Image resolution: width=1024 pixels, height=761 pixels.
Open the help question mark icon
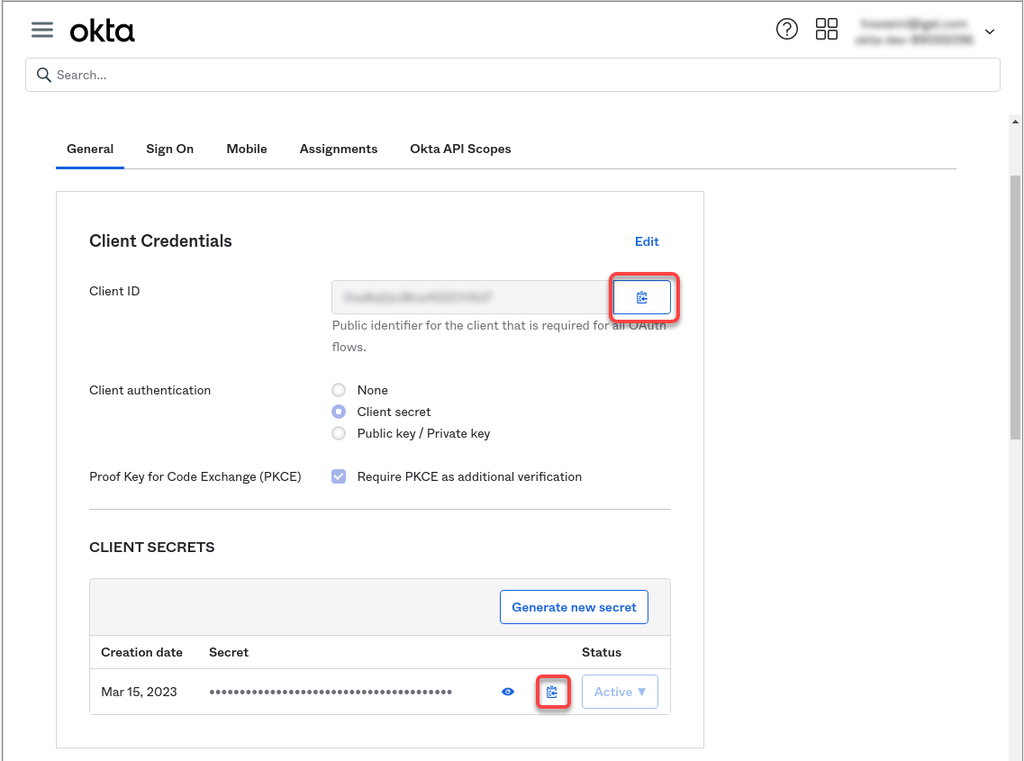(x=787, y=30)
